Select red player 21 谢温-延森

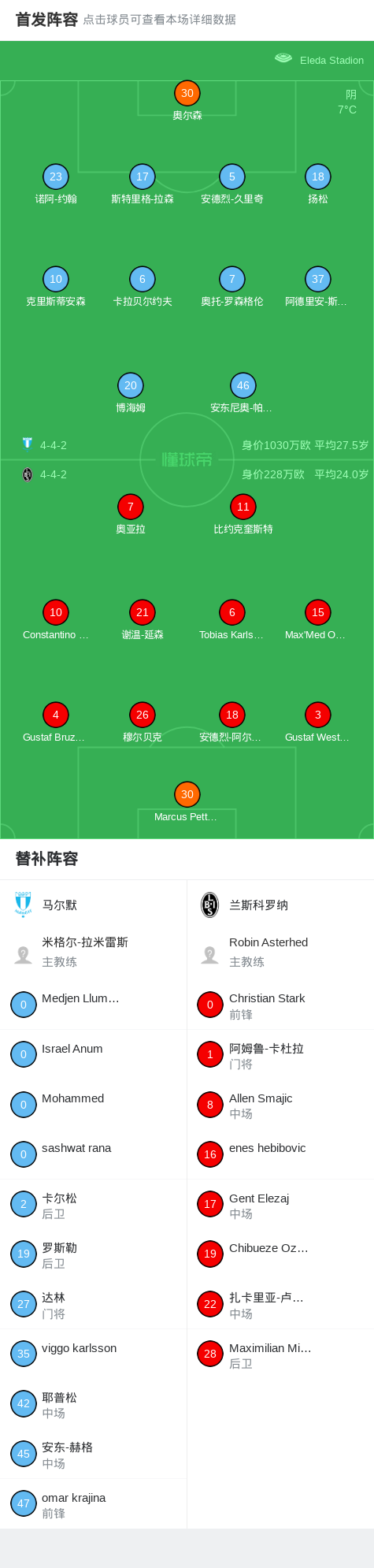[143, 612]
